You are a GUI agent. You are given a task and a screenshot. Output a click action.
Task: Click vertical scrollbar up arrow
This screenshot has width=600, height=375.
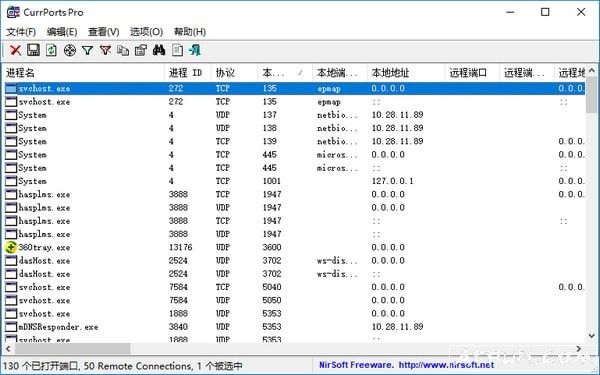592,71
